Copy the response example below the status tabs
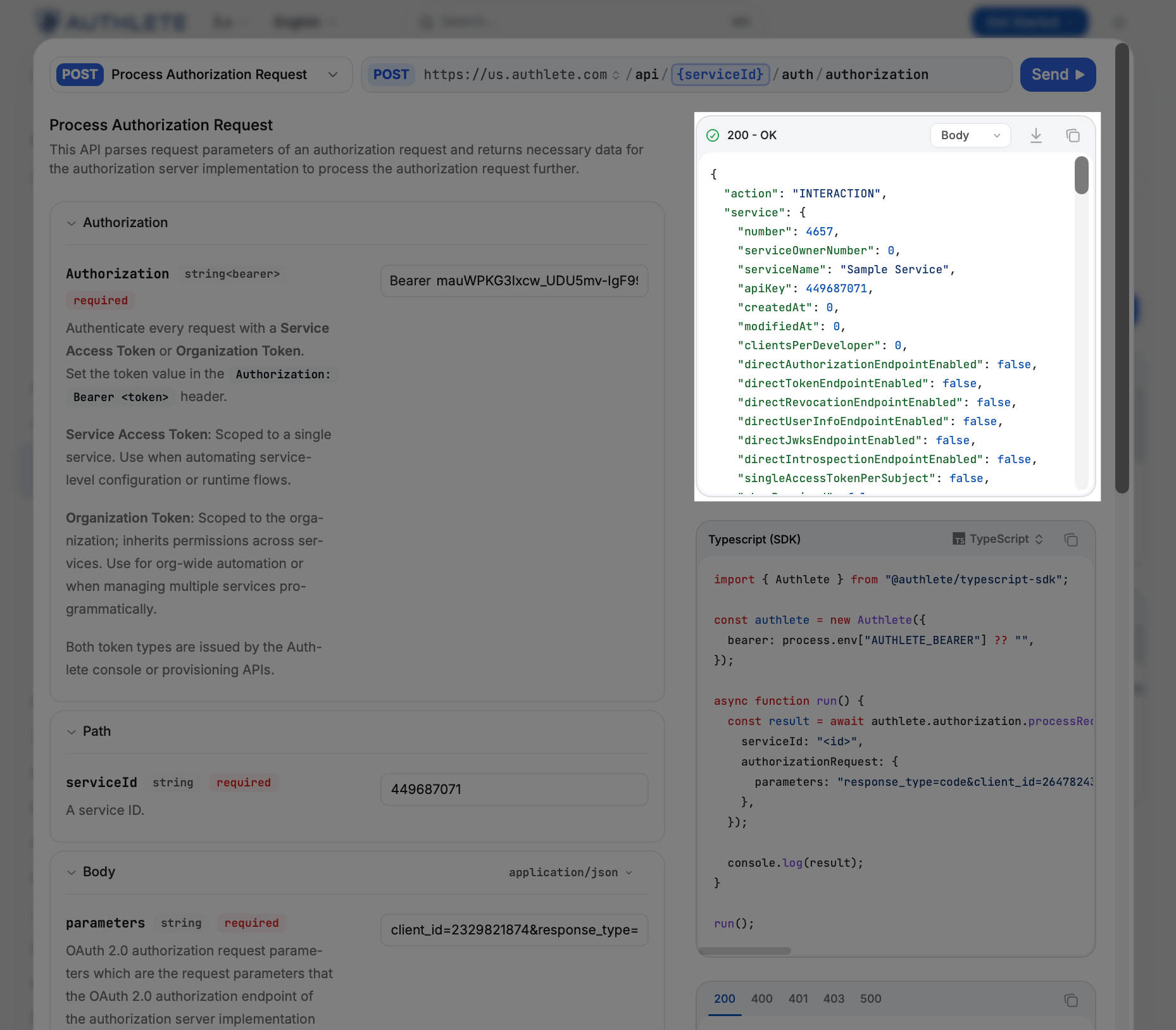This screenshot has height=1030, width=1176. (1071, 1000)
